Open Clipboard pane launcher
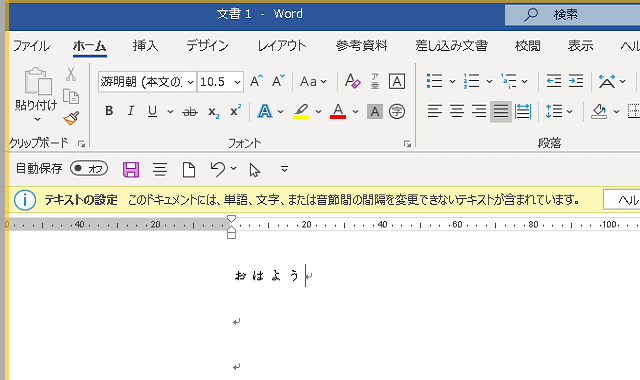 click(x=81, y=144)
